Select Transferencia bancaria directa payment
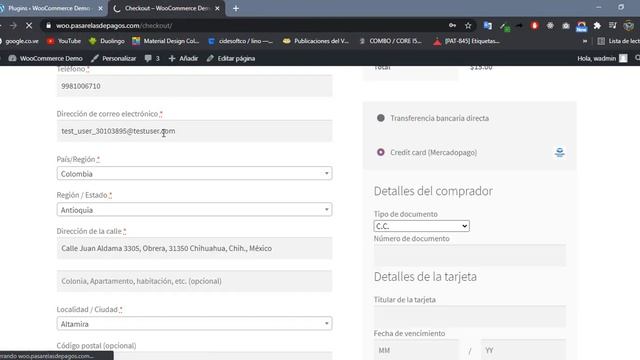The width and height of the screenshot is (640, 360). [x=381, y=118]
